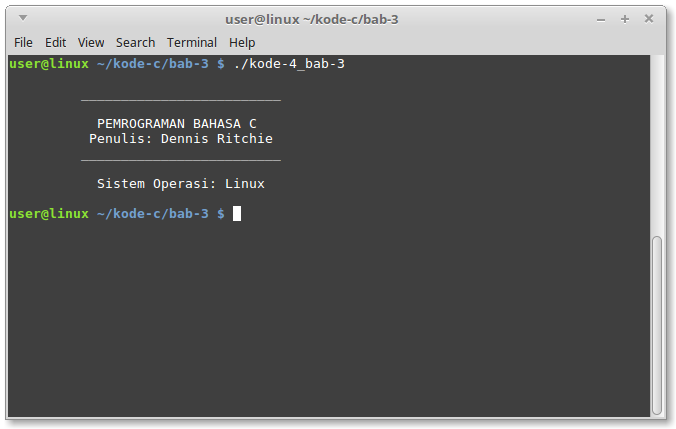This screenshot has width=676, height=429.
Task: Open the Edit menu
Action: pyautogui.click(x=55, y=43)
